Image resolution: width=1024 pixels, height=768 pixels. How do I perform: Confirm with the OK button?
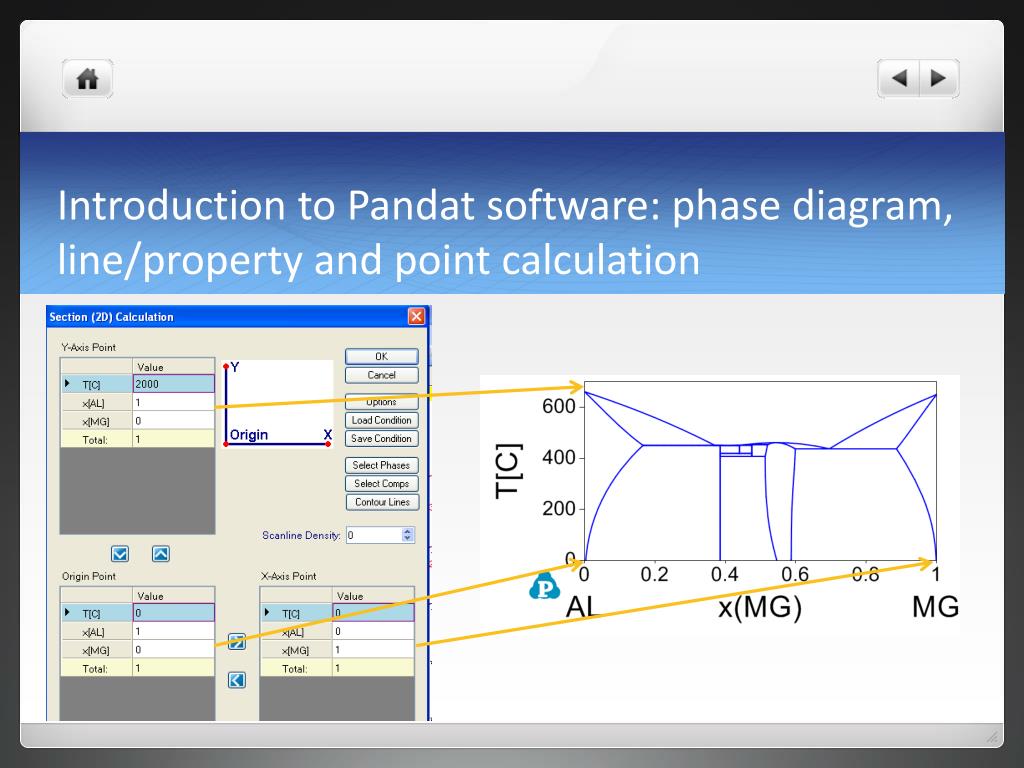(x=381, y=357)
